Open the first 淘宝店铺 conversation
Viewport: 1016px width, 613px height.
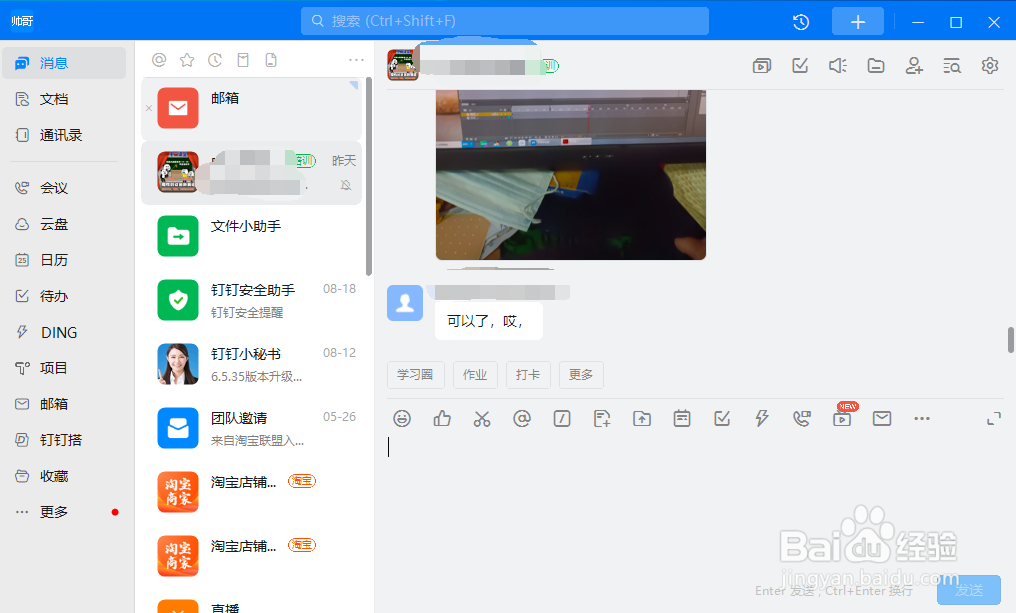[251, 492]
